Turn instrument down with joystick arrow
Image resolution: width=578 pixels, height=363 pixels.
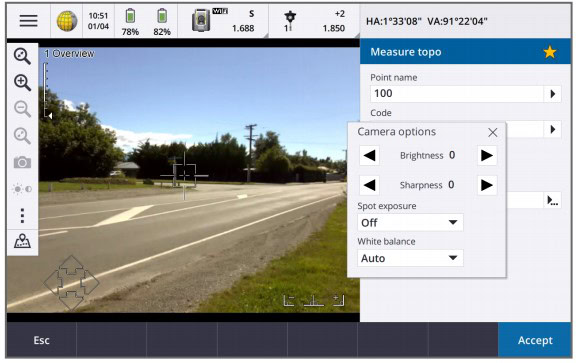coord(71,302)
